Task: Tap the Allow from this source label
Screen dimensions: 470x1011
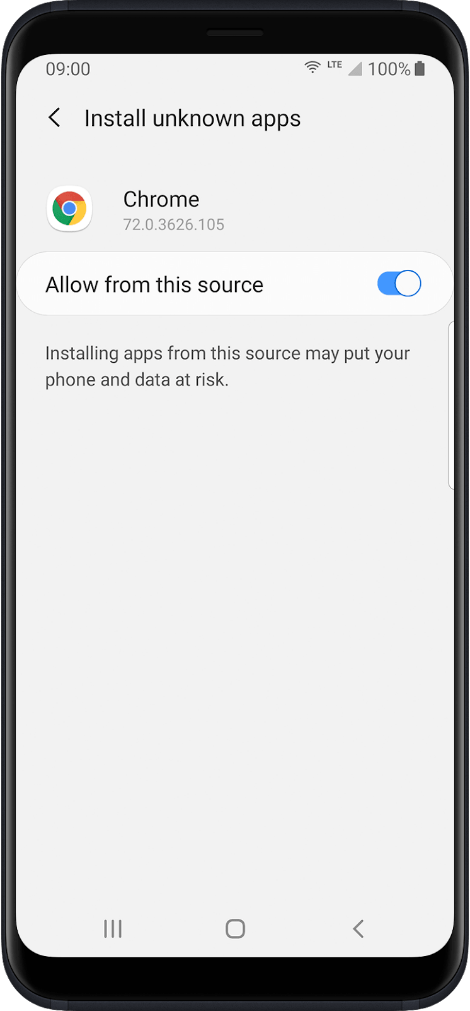Action: [154, 284]
